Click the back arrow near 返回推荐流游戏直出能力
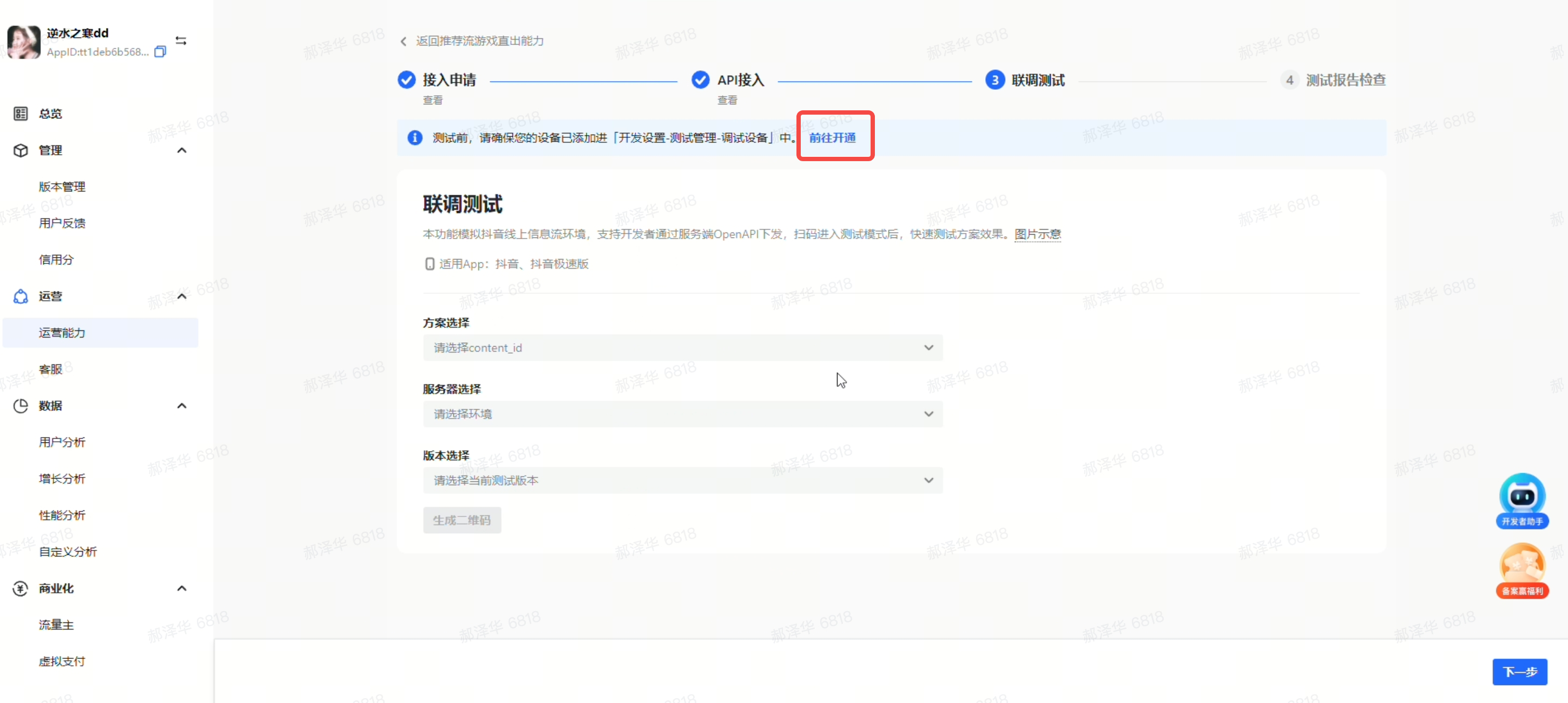Viewport: 1568px width, 703px height. (x=404, y=41)
